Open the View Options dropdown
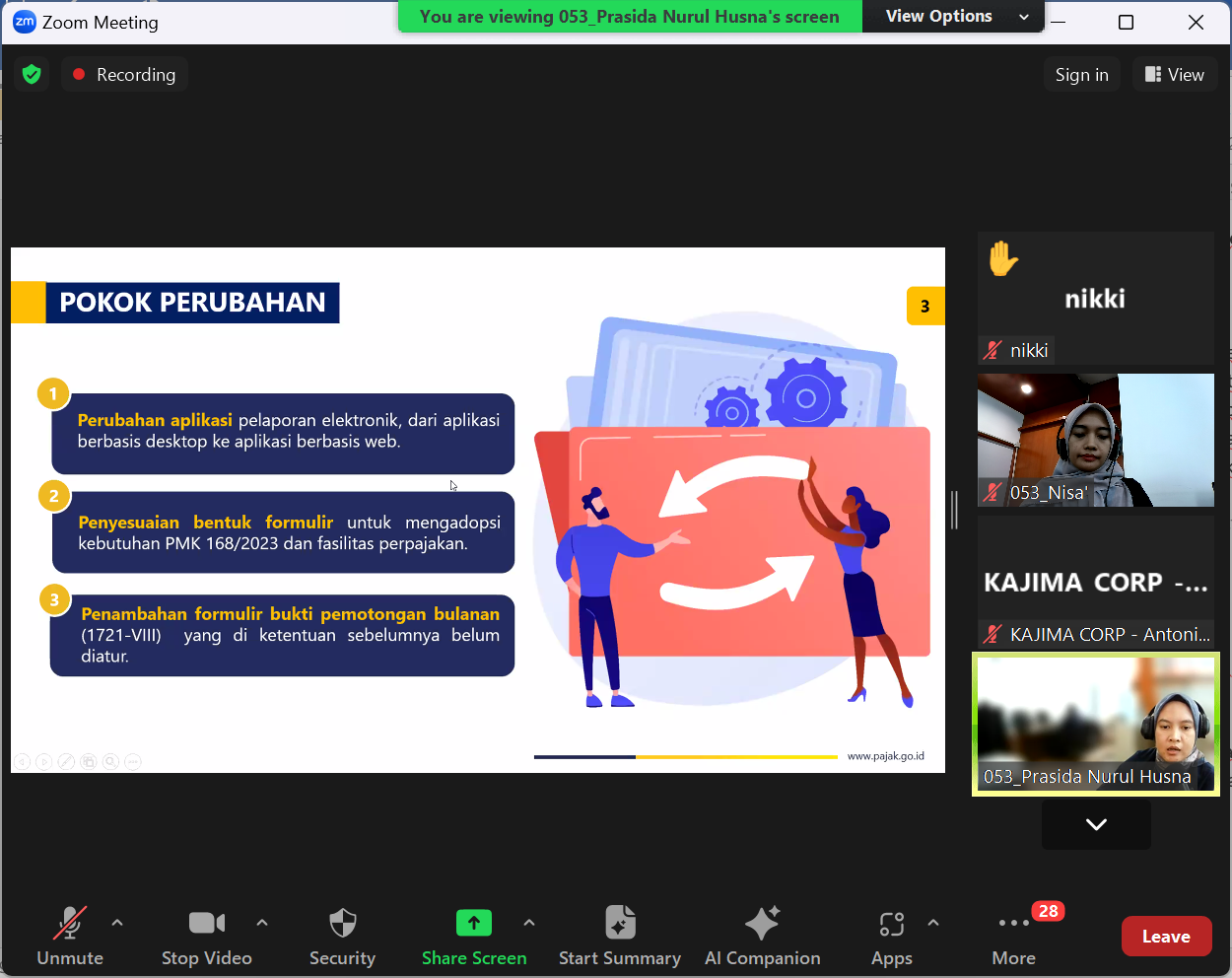Screen dimensions: 1232x978 pyautogui.click(x=952, y=17)
